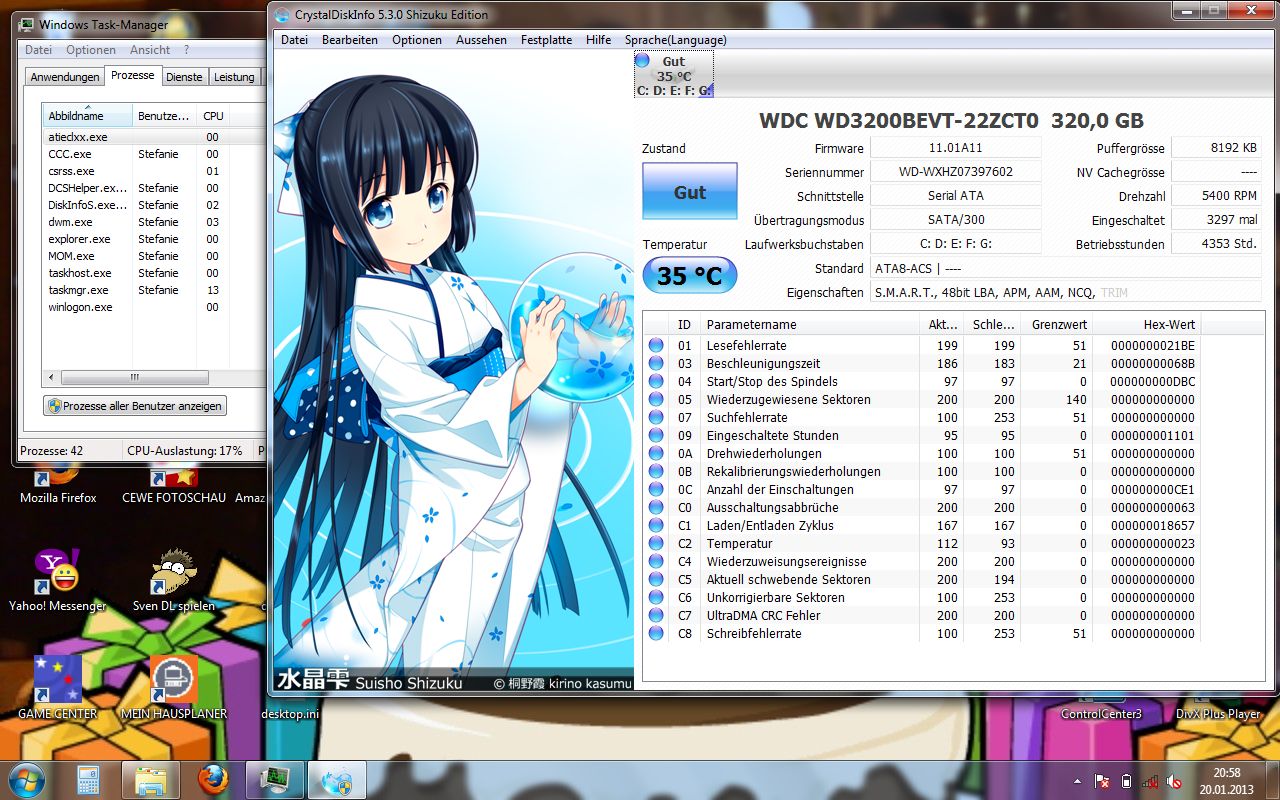Viewport: 1280px width, 800px height.
Task: Click the status orb for Eingeschaltete Stunden
Action: [x=656, y=435]
